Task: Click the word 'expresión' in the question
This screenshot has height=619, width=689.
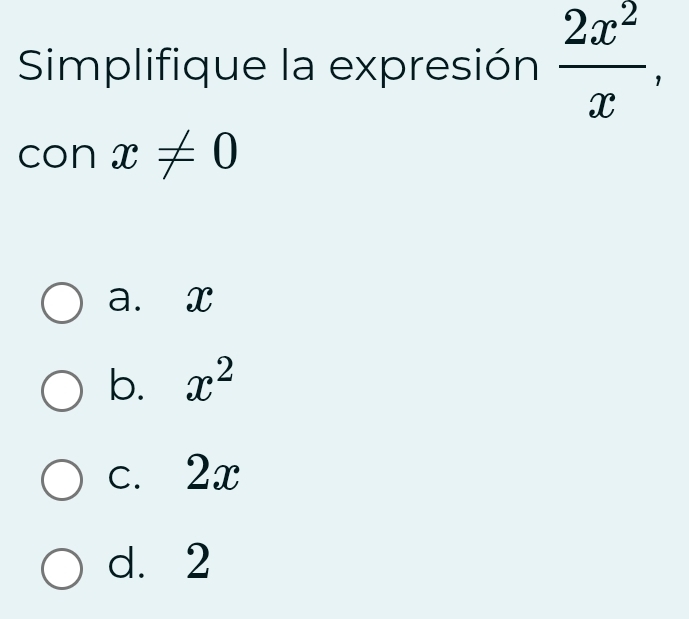Action: pos(434,67)
